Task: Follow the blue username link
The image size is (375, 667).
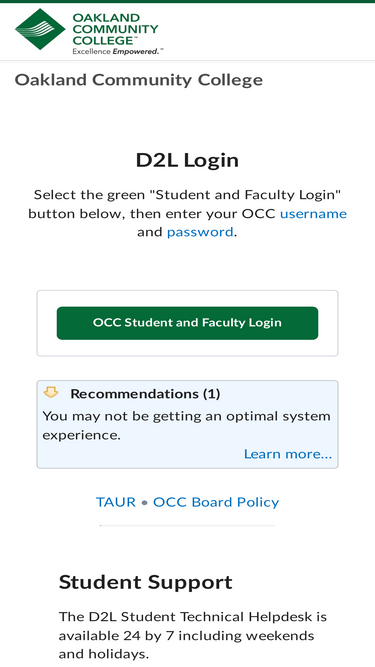Action: click(313, 214)
